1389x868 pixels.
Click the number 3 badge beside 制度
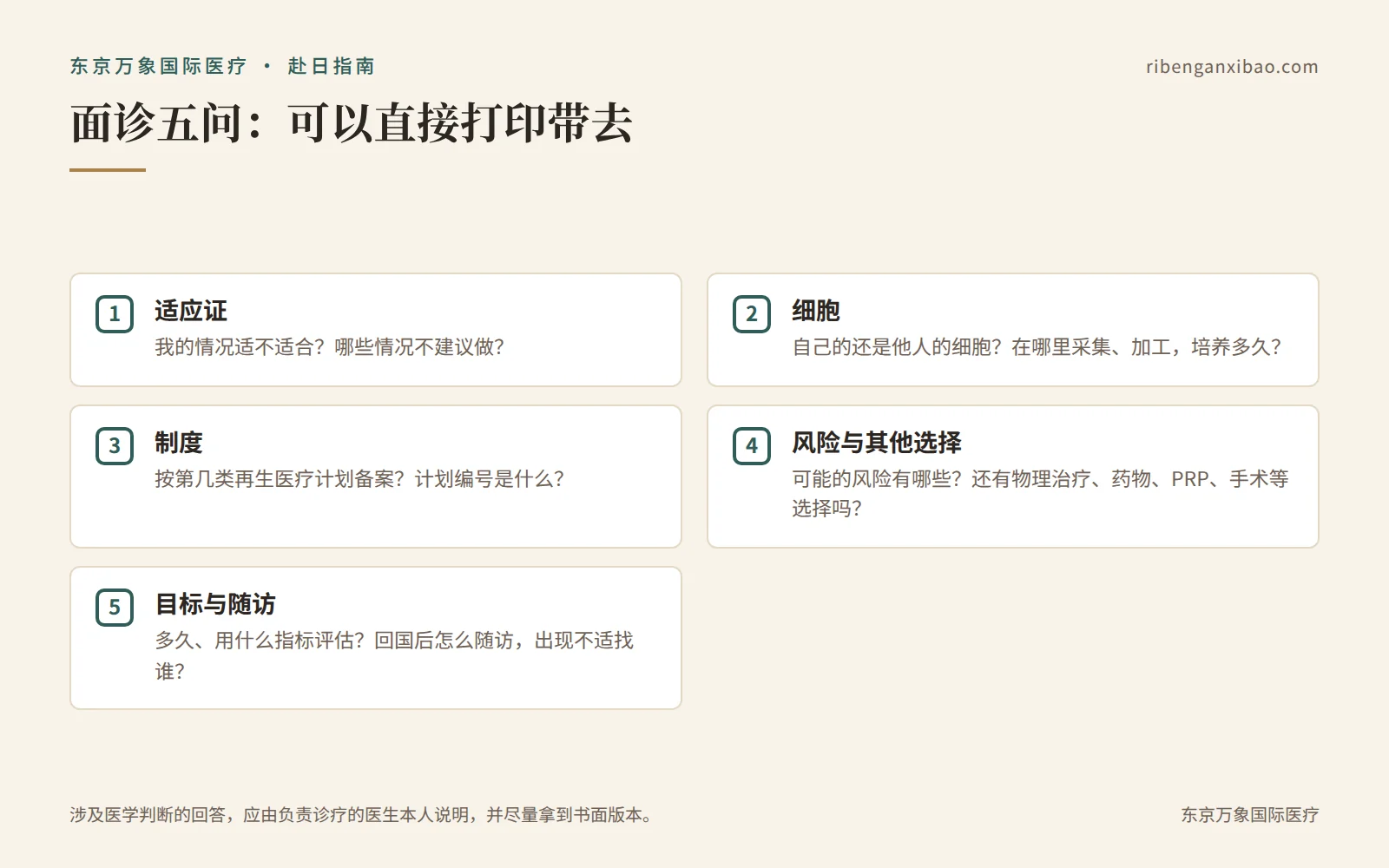click(115, 446)
